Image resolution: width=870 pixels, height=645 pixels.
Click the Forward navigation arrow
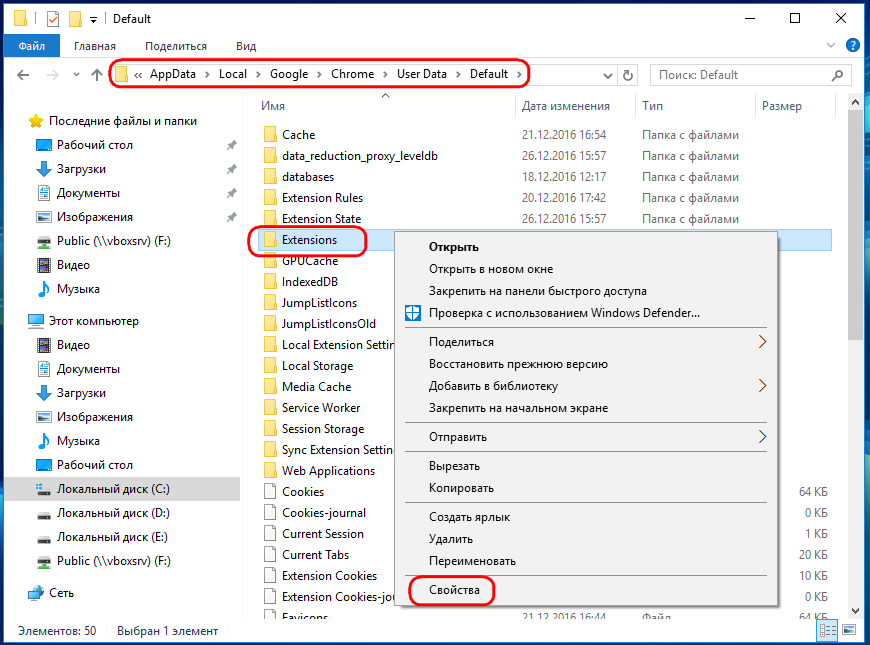53,75
